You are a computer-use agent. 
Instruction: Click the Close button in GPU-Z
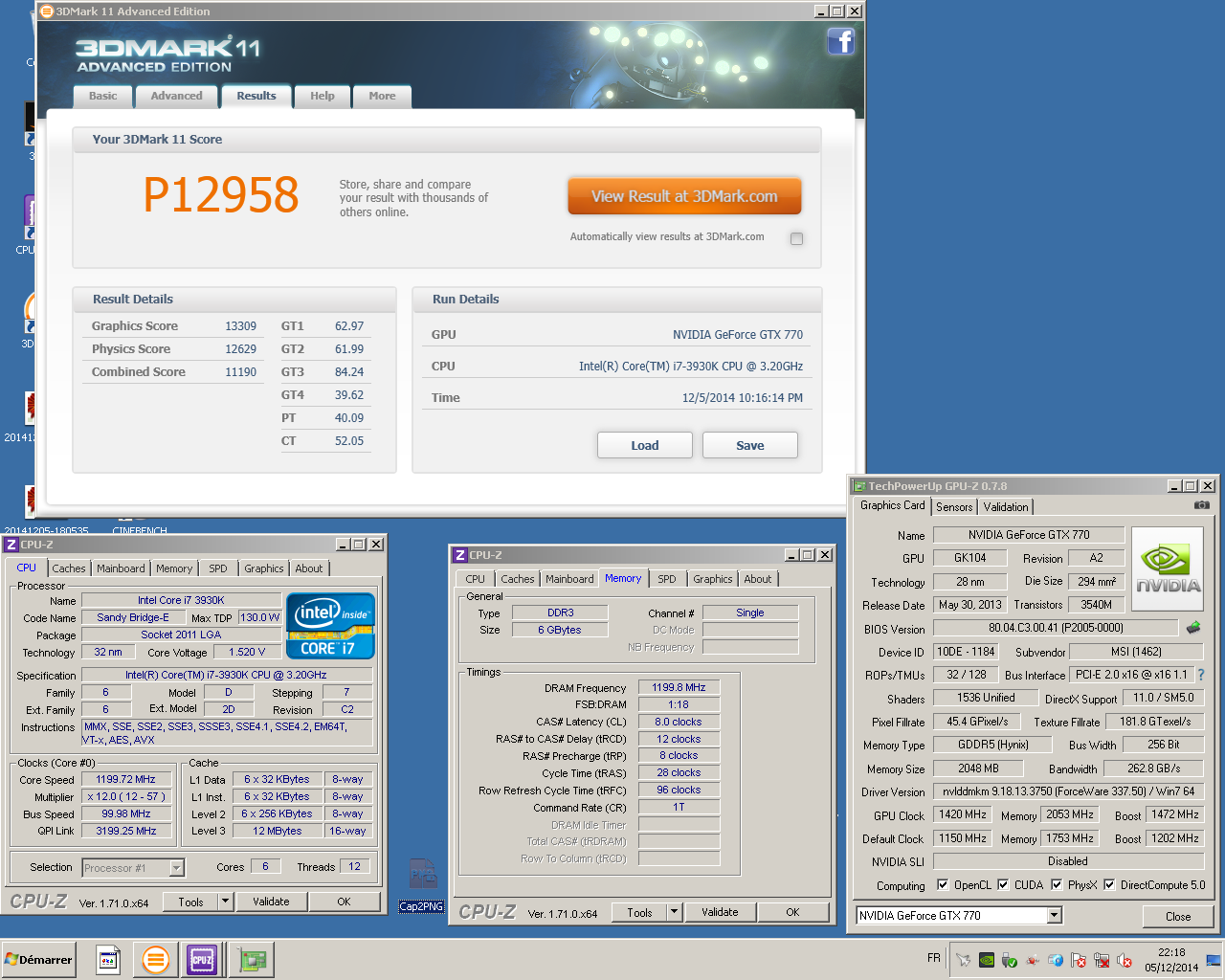click(x=1178, y=916)
